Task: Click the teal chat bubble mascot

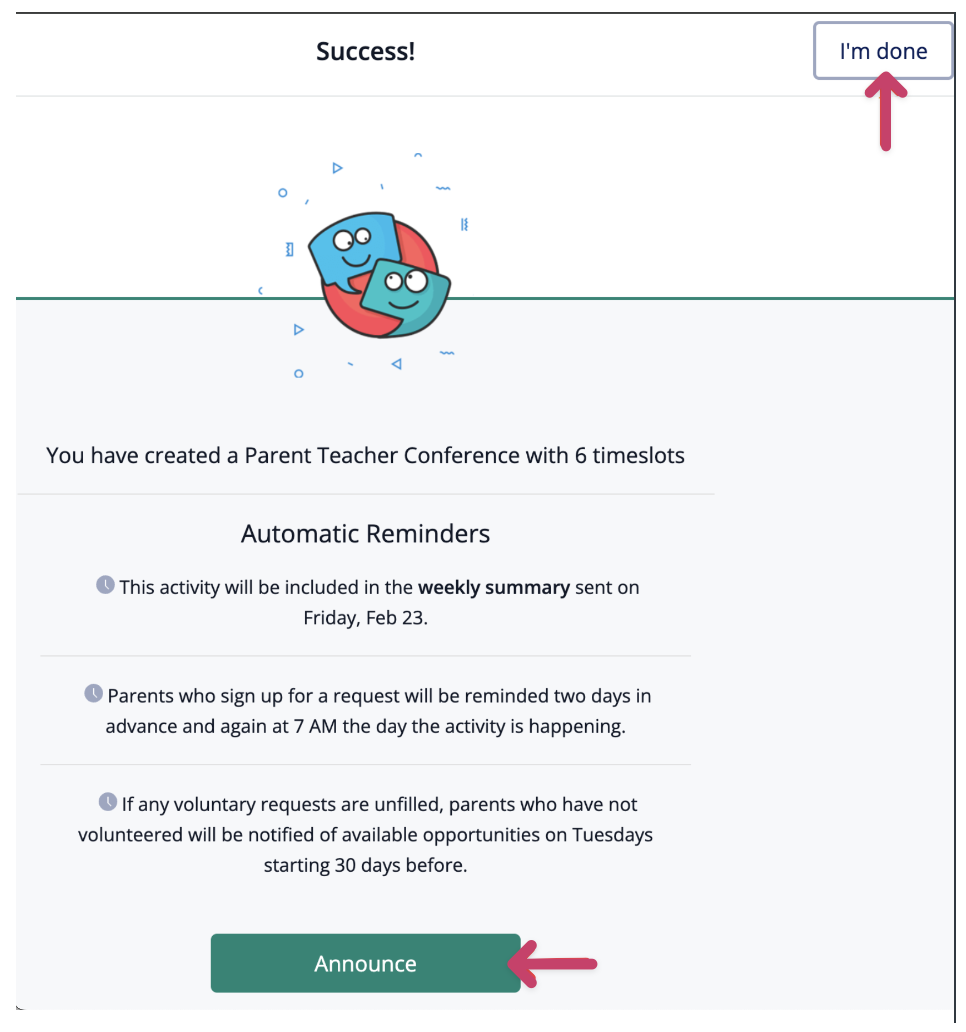Action: coord(402,294)
